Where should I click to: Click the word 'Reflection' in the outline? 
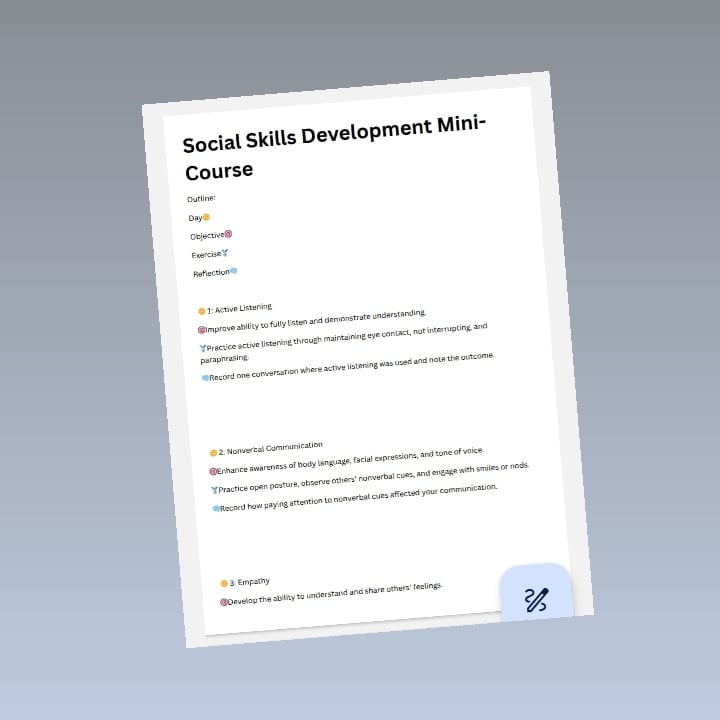pyautogui.click(x=211, y=273)
